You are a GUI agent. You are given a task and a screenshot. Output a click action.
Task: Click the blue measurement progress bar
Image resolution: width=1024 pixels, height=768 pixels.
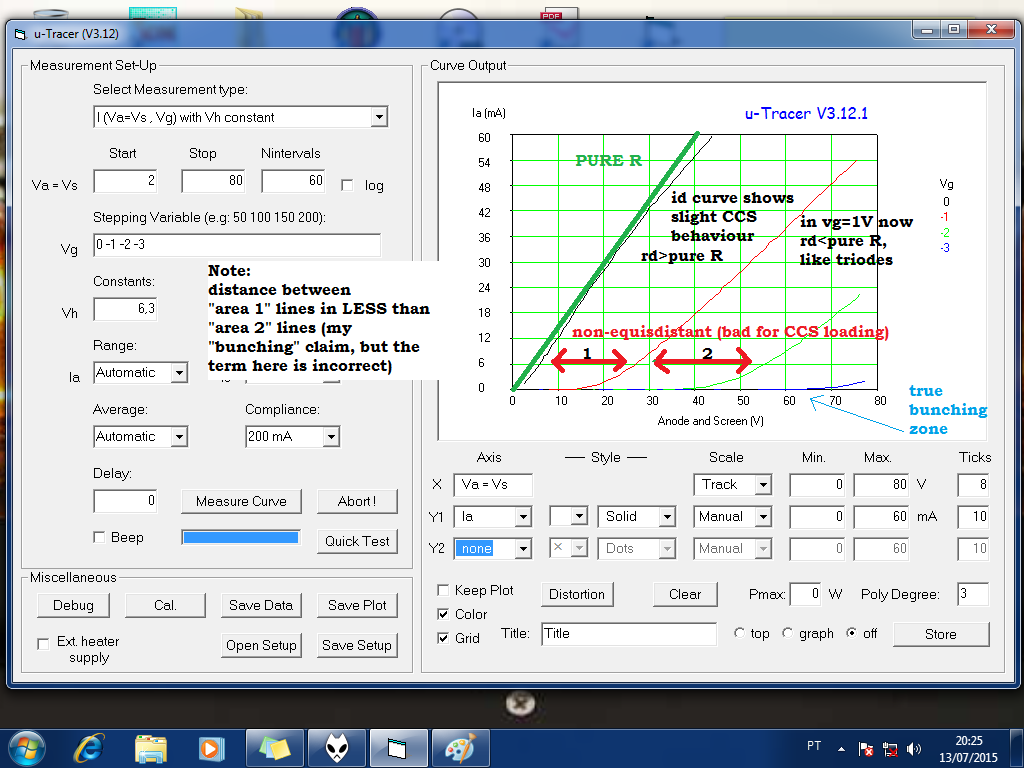click(x=241, y=537)
